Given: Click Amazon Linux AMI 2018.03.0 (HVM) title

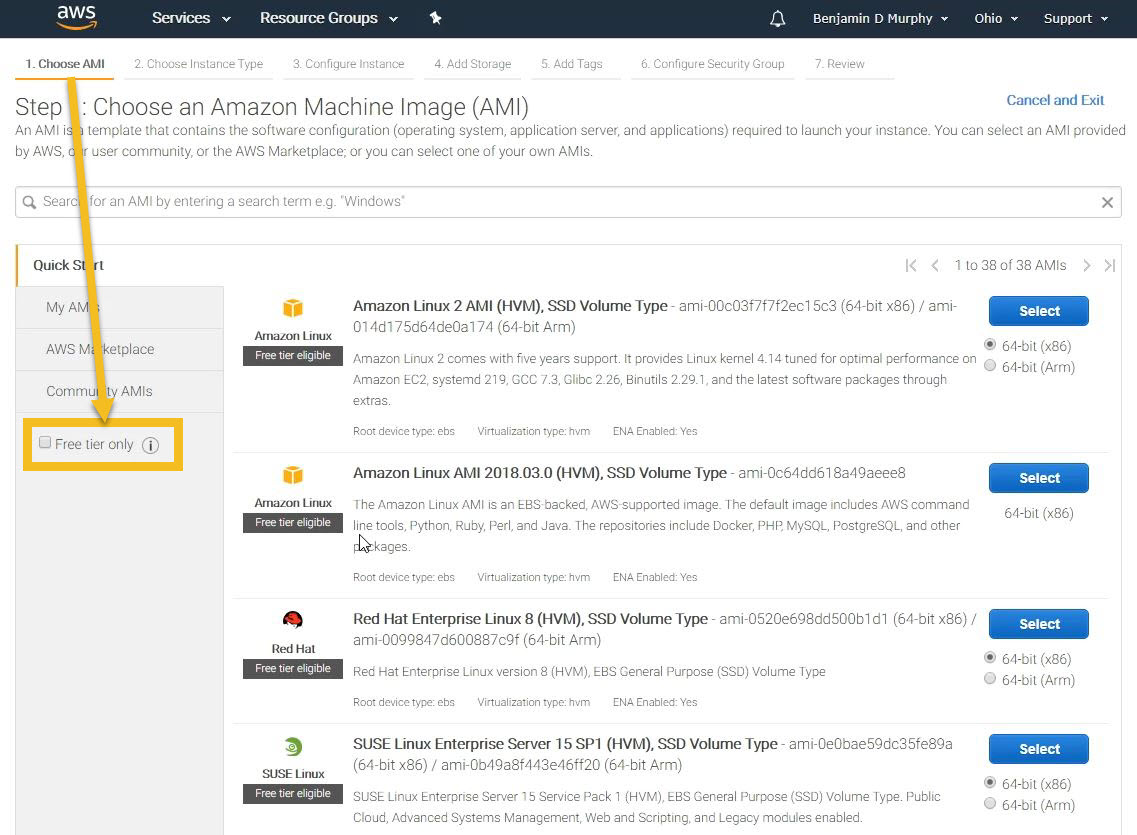Looking at the screenshot, I should tap(539, 473).
